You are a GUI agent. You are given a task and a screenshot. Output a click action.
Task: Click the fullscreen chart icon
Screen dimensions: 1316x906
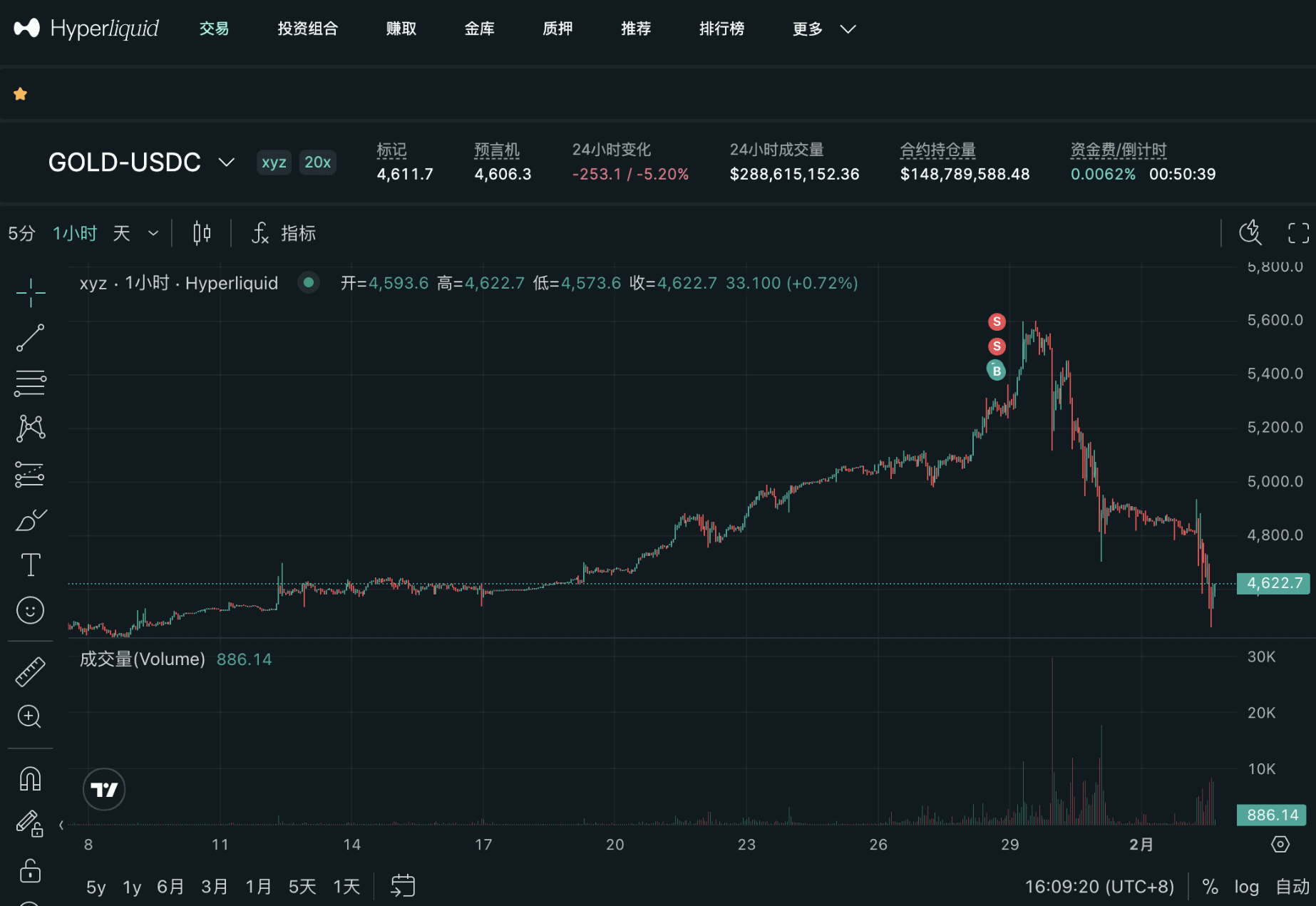pyautogui.click(x=1297, y=233)
